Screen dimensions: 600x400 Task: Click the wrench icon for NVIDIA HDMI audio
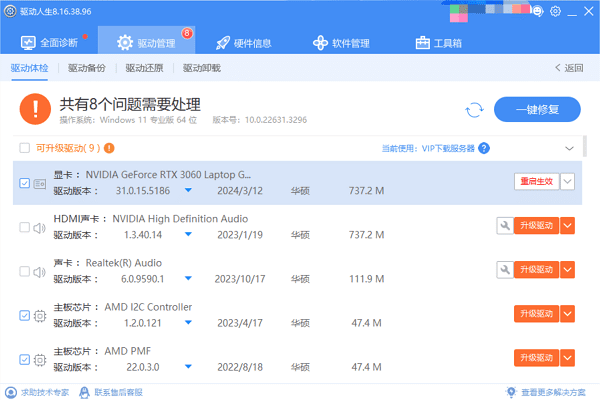coord(504,226)
